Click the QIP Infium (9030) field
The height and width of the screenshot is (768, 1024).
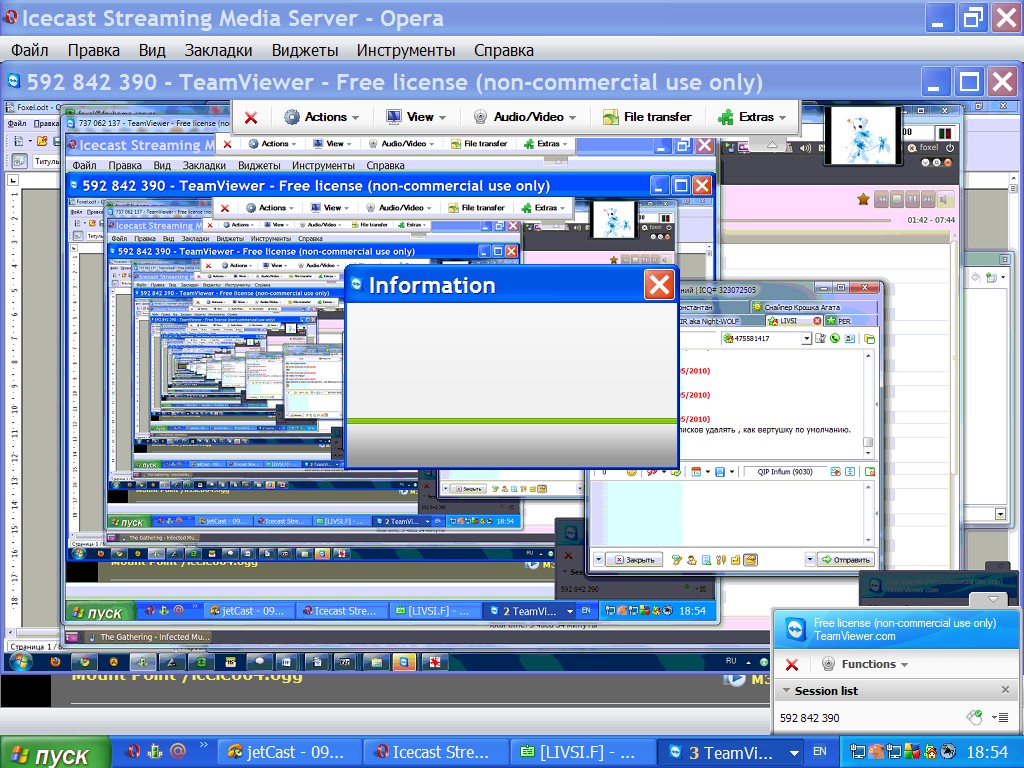pos(784,472)
